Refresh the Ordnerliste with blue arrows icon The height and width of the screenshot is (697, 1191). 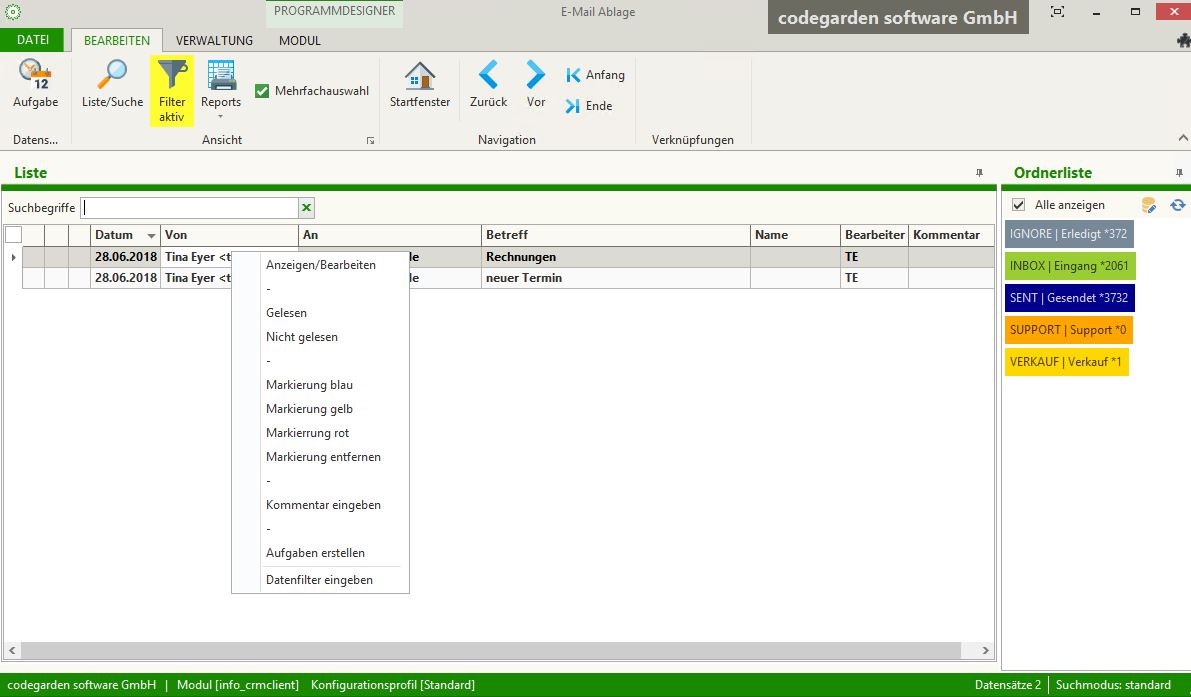(x=1178, y=205)
